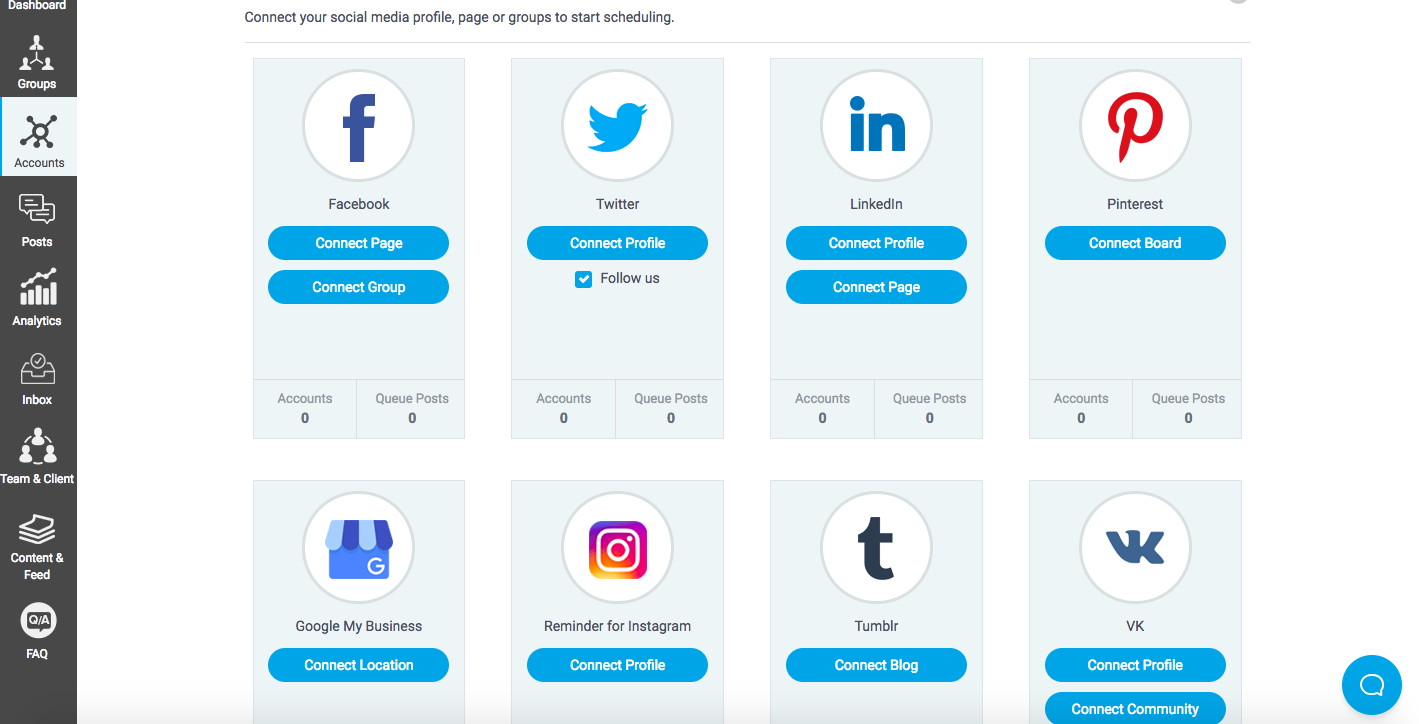This screenshot has width=1419, height=724.
Task: Go to Posts in the sidebar
Action: 37,221
